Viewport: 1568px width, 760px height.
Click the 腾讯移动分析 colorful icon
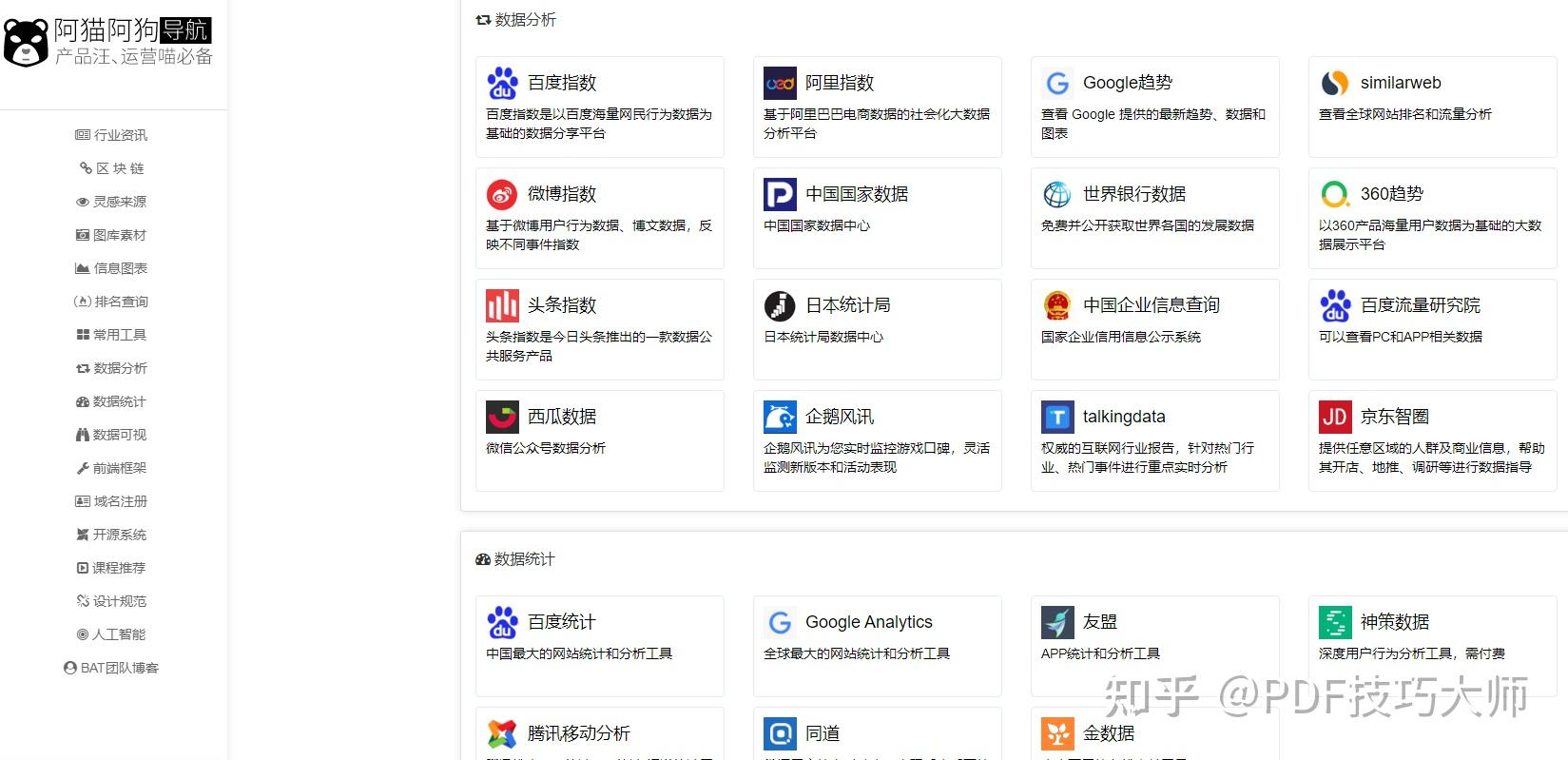[502, 734]
